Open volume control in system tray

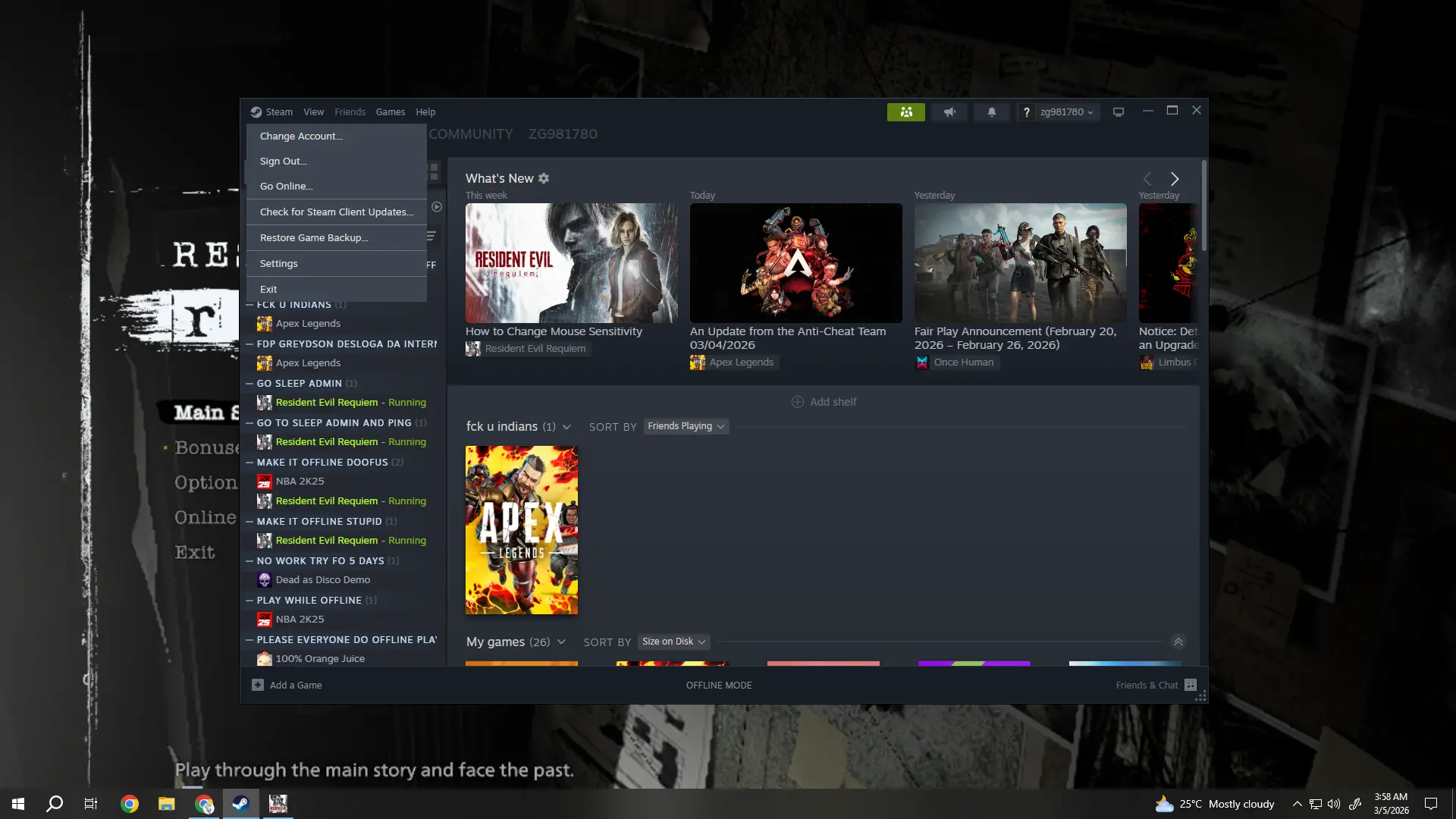coord(1334,804)
